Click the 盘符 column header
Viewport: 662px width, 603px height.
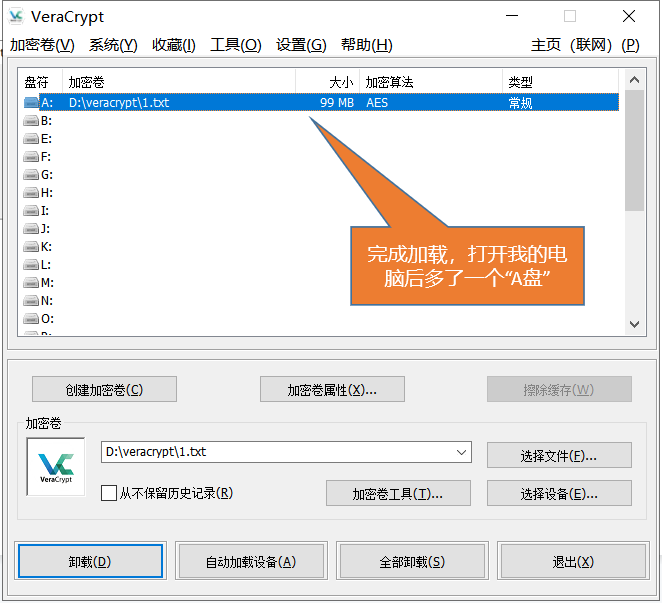click(41, 81)
